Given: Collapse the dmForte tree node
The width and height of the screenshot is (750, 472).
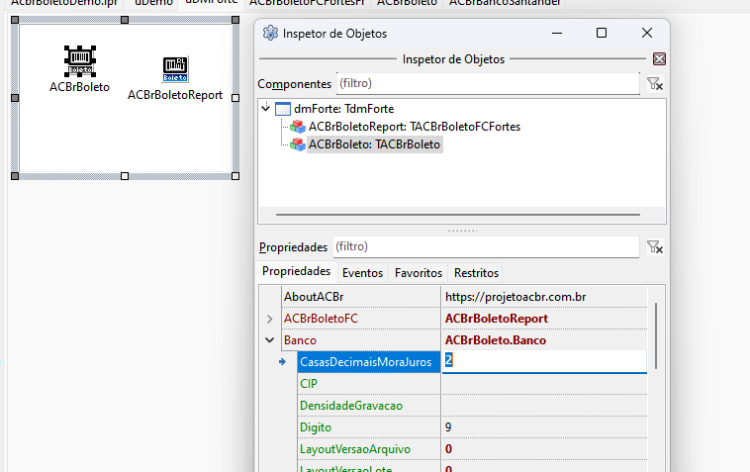Looking at the screenshot, I should (266, 108).
